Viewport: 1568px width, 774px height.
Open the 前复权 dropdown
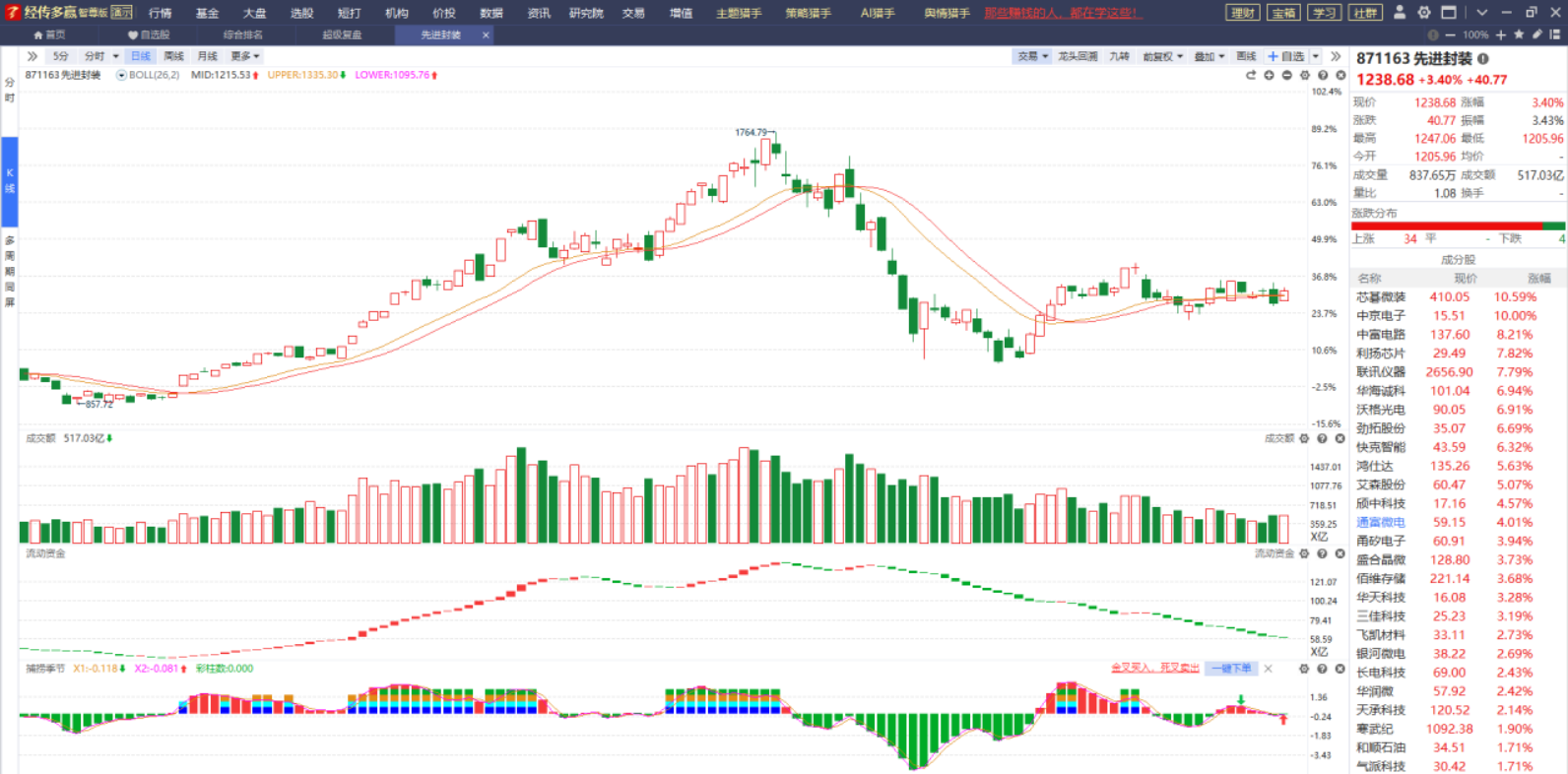(1162, 56)
